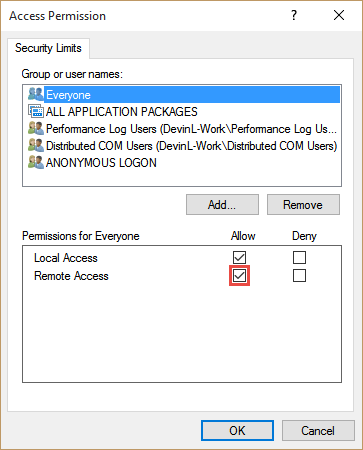Screen dimensions: 363x450
Task: Check Deny box for Local Access
Action: [x=299, y=257]
